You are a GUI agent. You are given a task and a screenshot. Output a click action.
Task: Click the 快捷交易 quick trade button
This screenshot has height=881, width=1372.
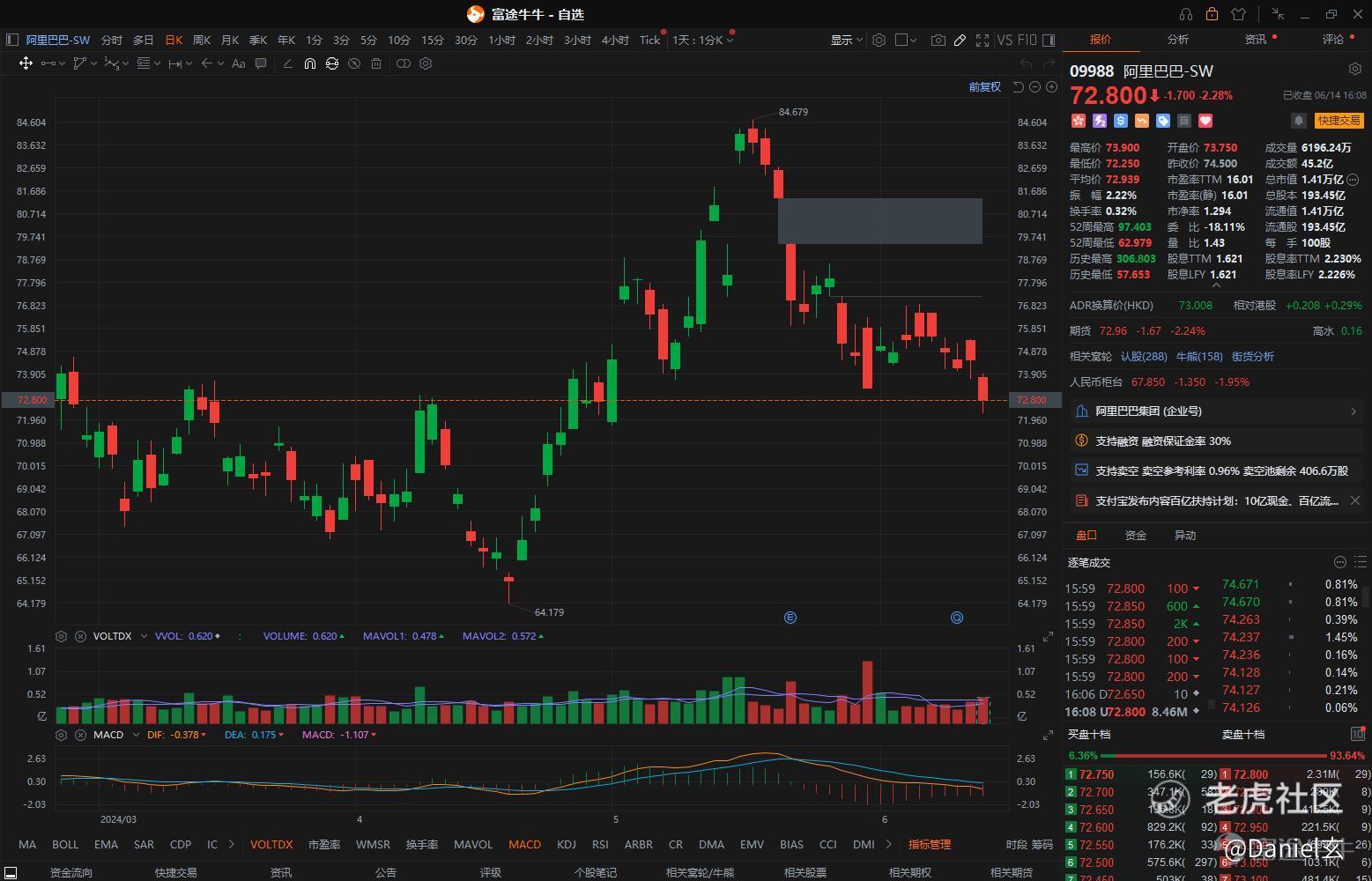tap(1339, 121)
